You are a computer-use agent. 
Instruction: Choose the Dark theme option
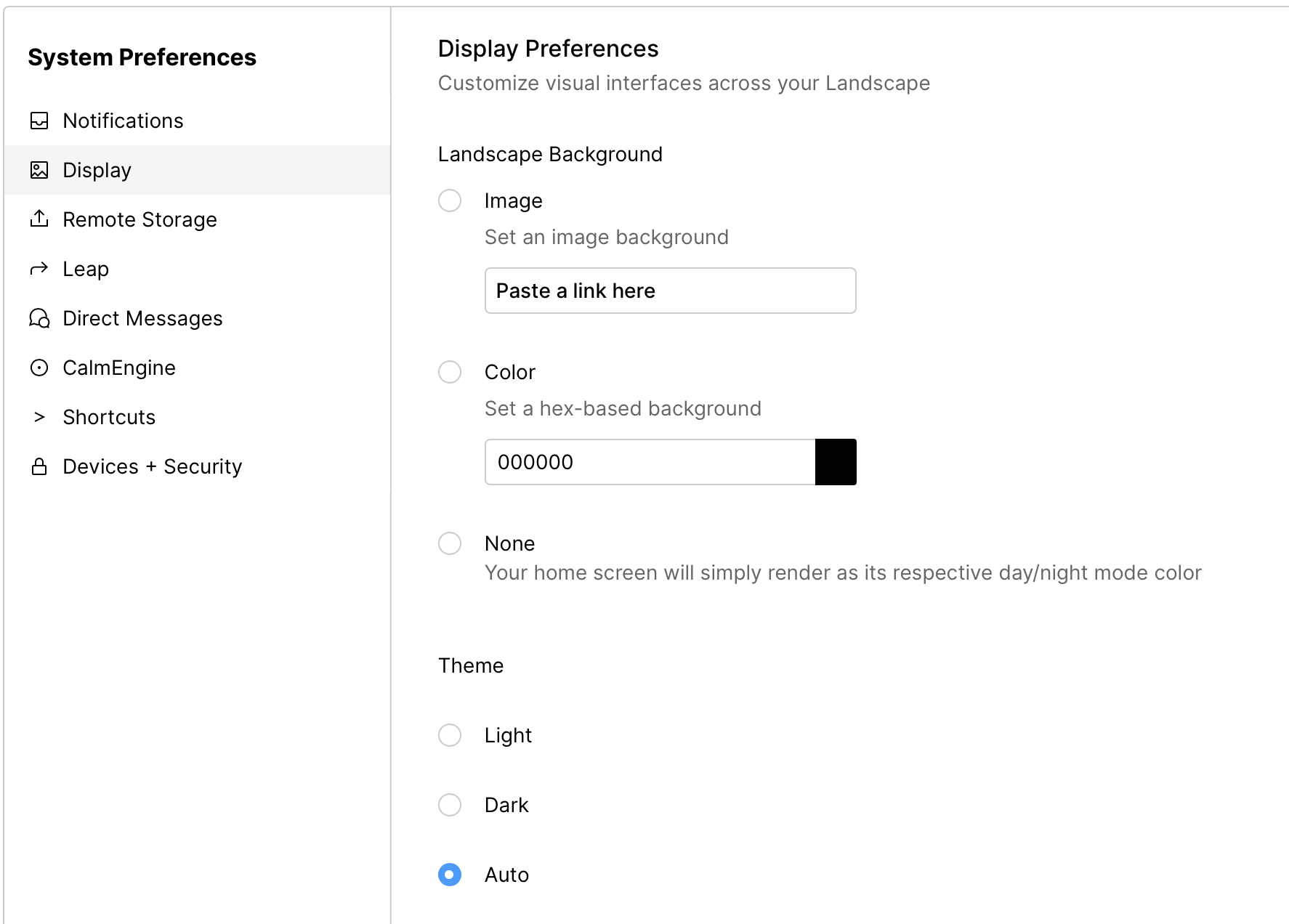(x=450, y=805)
